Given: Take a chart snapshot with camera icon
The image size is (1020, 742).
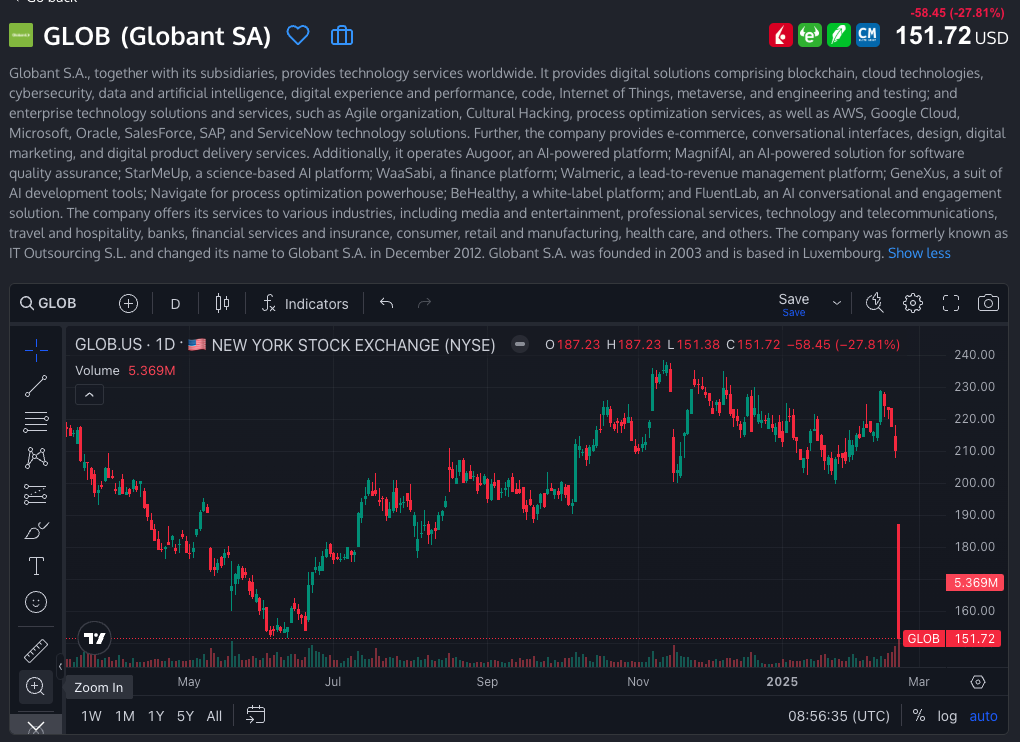Looking at the screenshot, I should (x=988, y=303).
